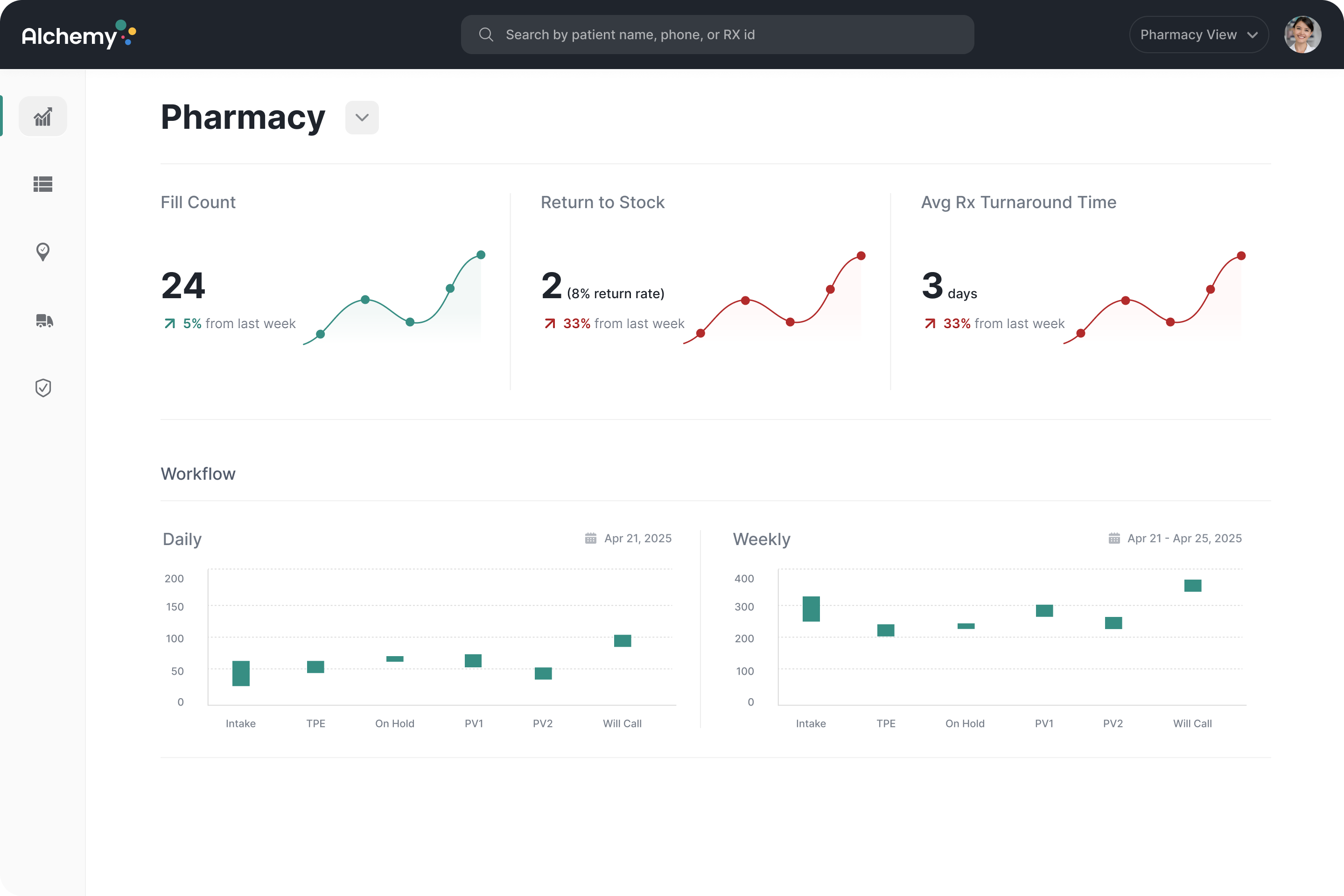1344x896 pixels.
Task: Open the list view sidebar icon
Action: 43,184
